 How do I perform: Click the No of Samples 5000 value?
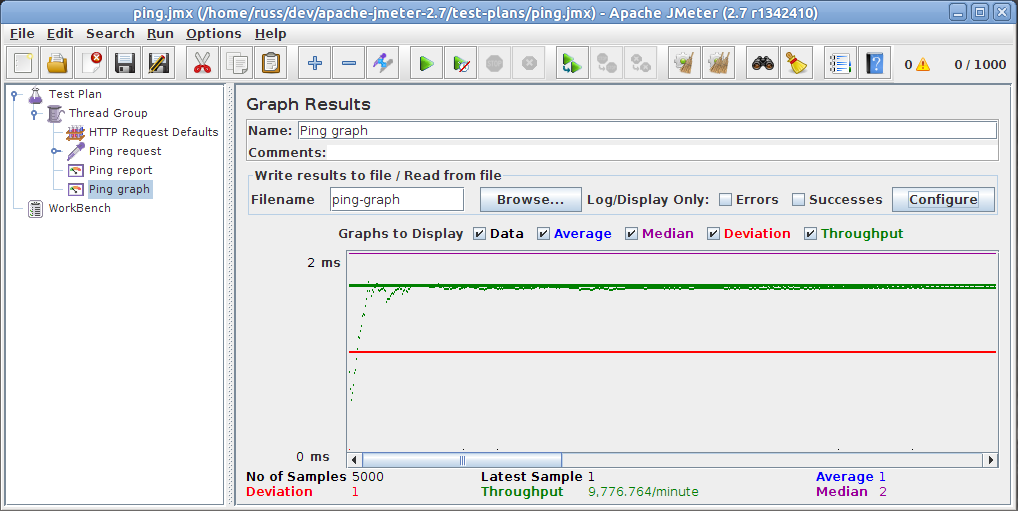coord(368,477)
